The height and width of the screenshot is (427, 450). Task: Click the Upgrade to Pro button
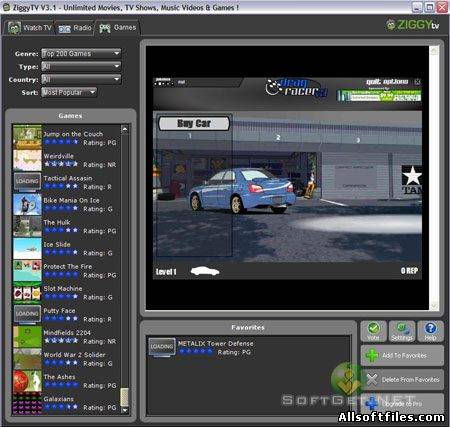click(402, 404)
